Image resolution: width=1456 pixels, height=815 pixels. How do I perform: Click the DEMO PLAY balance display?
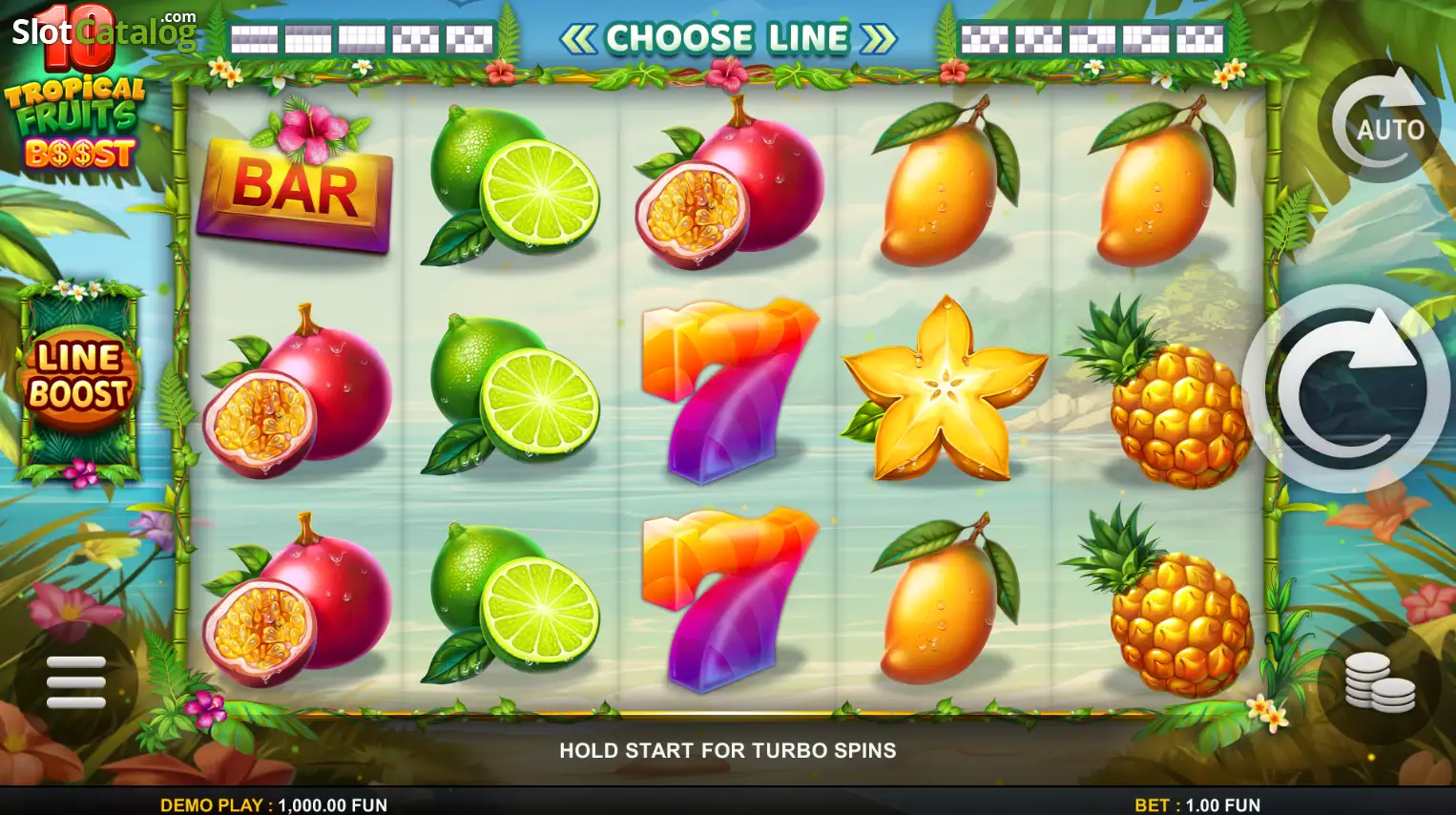click(274, 805)
